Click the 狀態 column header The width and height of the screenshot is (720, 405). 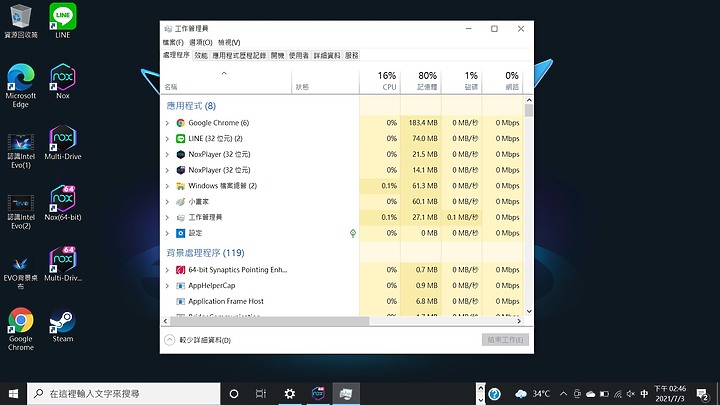(325, 81)
